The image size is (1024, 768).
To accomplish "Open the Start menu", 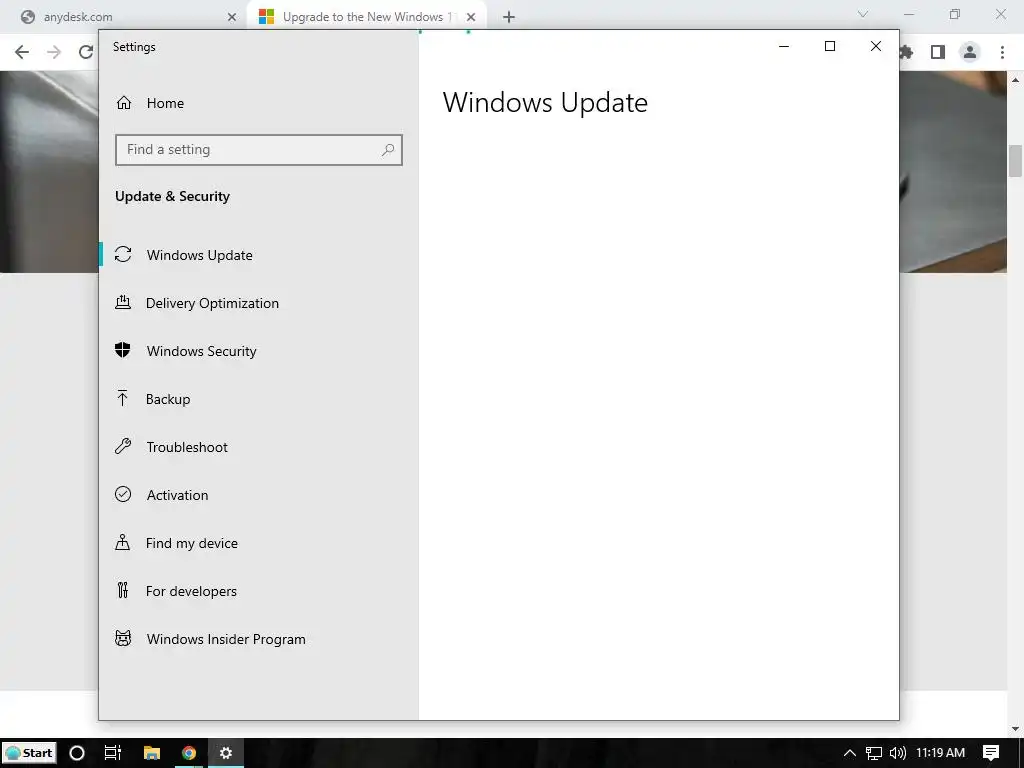I will pyautogui.click(x=29, y=753).
